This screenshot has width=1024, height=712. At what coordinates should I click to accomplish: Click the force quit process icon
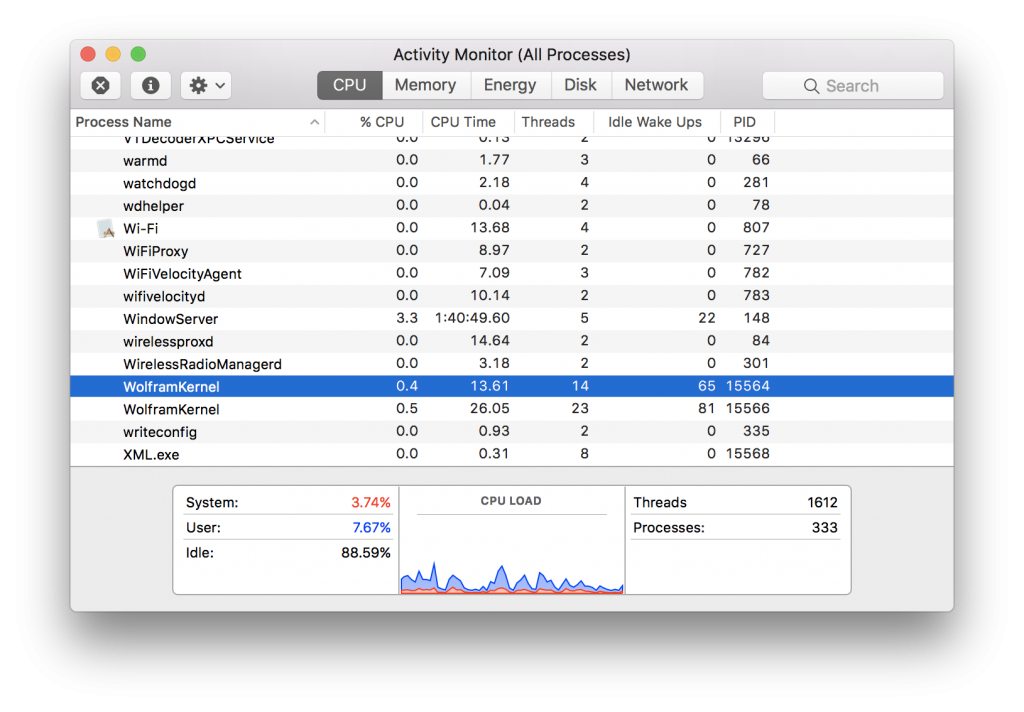[x=100, y=86]
